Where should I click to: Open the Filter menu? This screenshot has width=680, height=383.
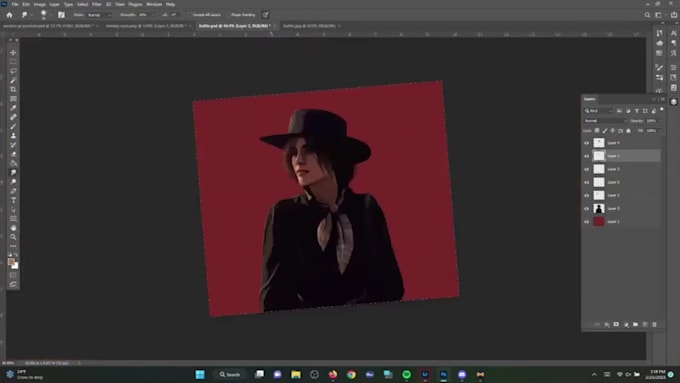97,4
